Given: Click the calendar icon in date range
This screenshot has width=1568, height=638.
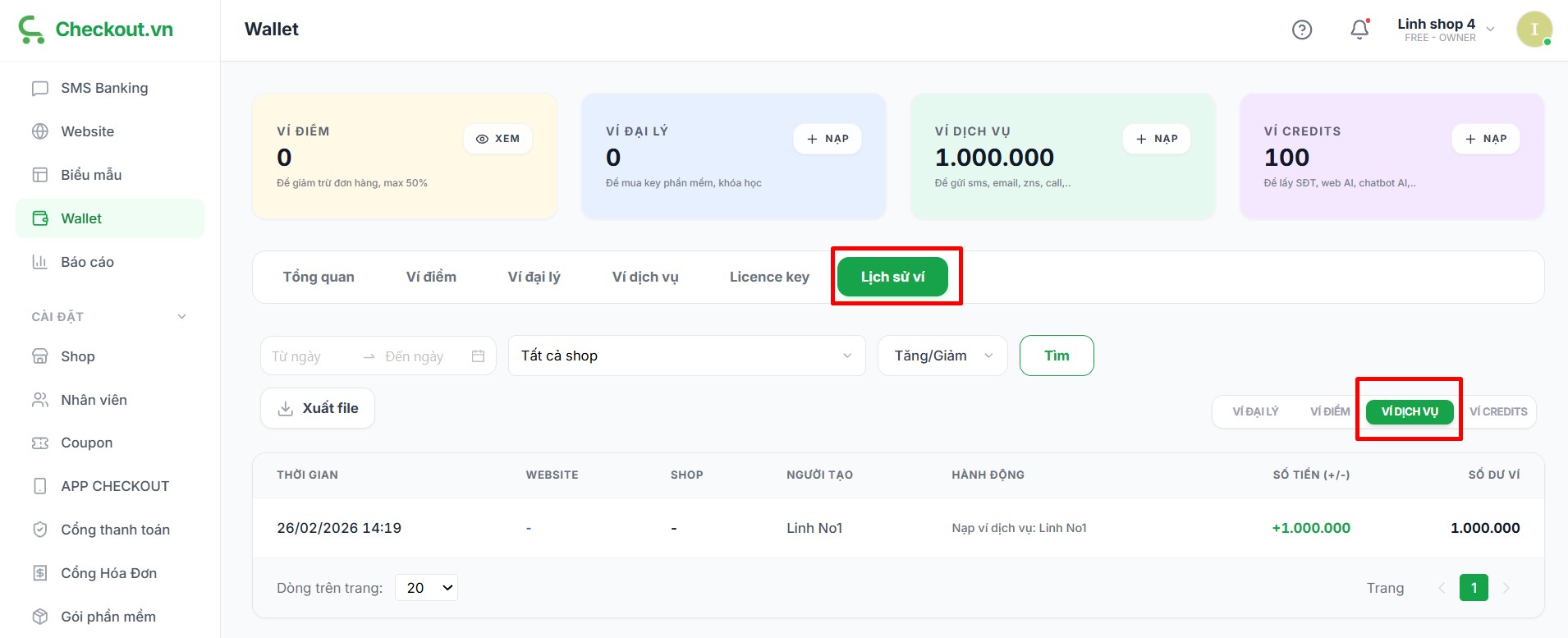Looking at the screenshot, I should (x=478, y=356).
